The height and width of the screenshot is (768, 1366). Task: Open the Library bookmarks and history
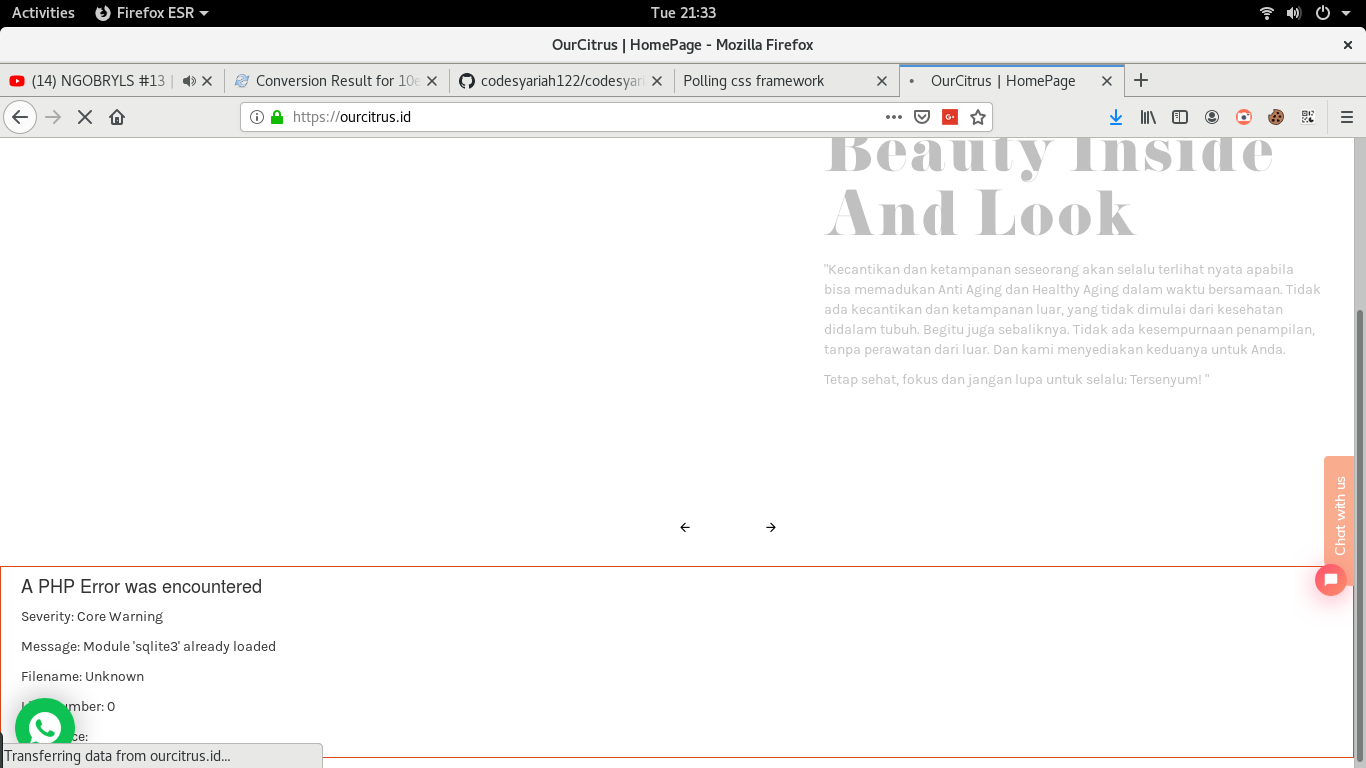(1148, 117)
